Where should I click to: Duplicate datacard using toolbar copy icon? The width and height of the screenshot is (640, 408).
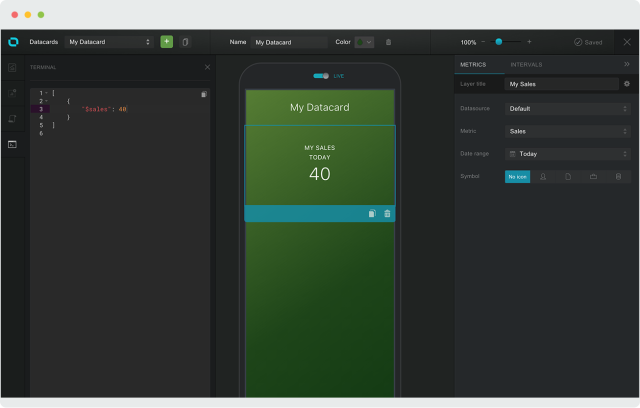click(185, 42)
